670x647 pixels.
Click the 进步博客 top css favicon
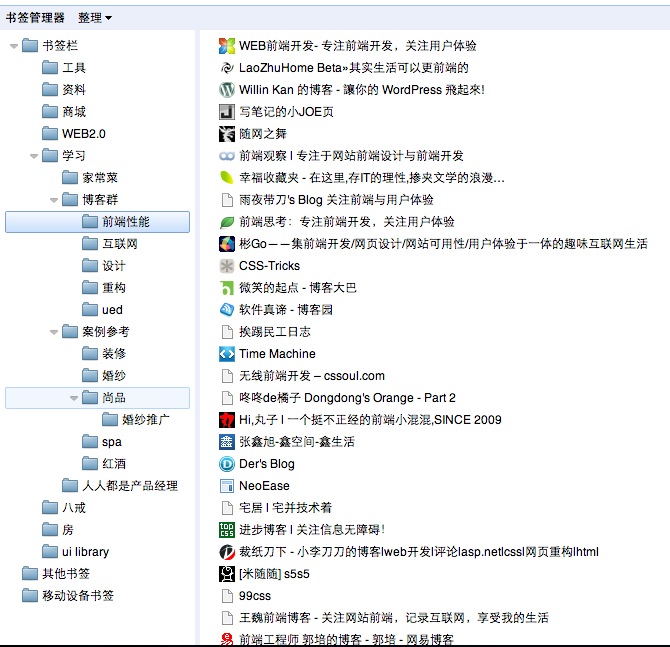(227, 530)
